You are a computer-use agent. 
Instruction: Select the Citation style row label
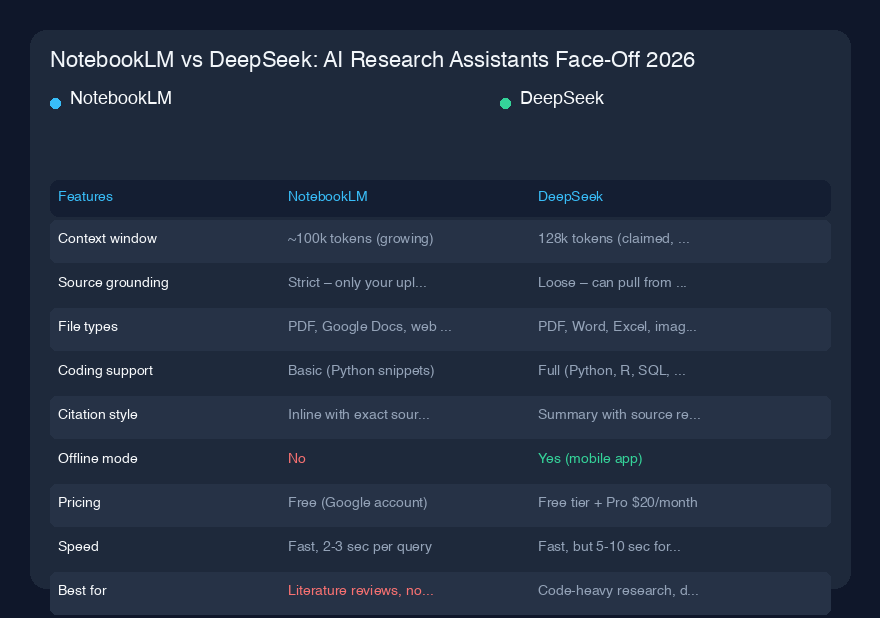click(x=98, y=414)
